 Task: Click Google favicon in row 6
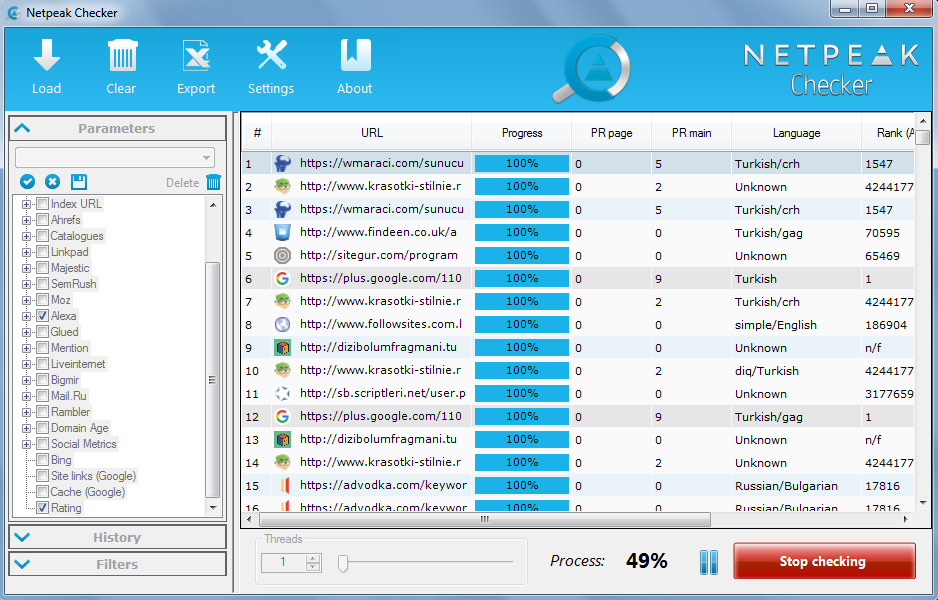pyautogui.click(x=282, y=278)
